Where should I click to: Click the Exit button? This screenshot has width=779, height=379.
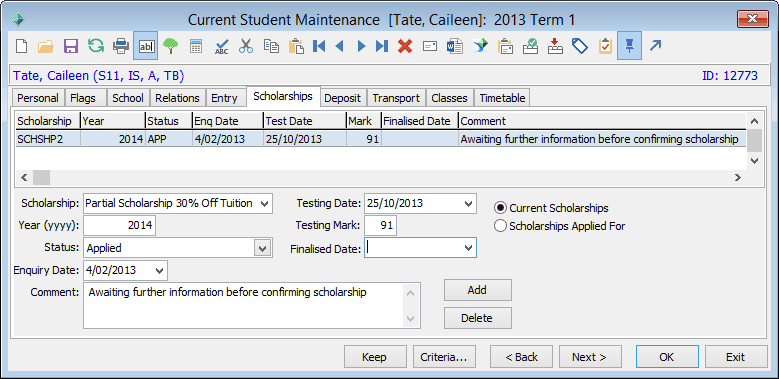point(736,357)
